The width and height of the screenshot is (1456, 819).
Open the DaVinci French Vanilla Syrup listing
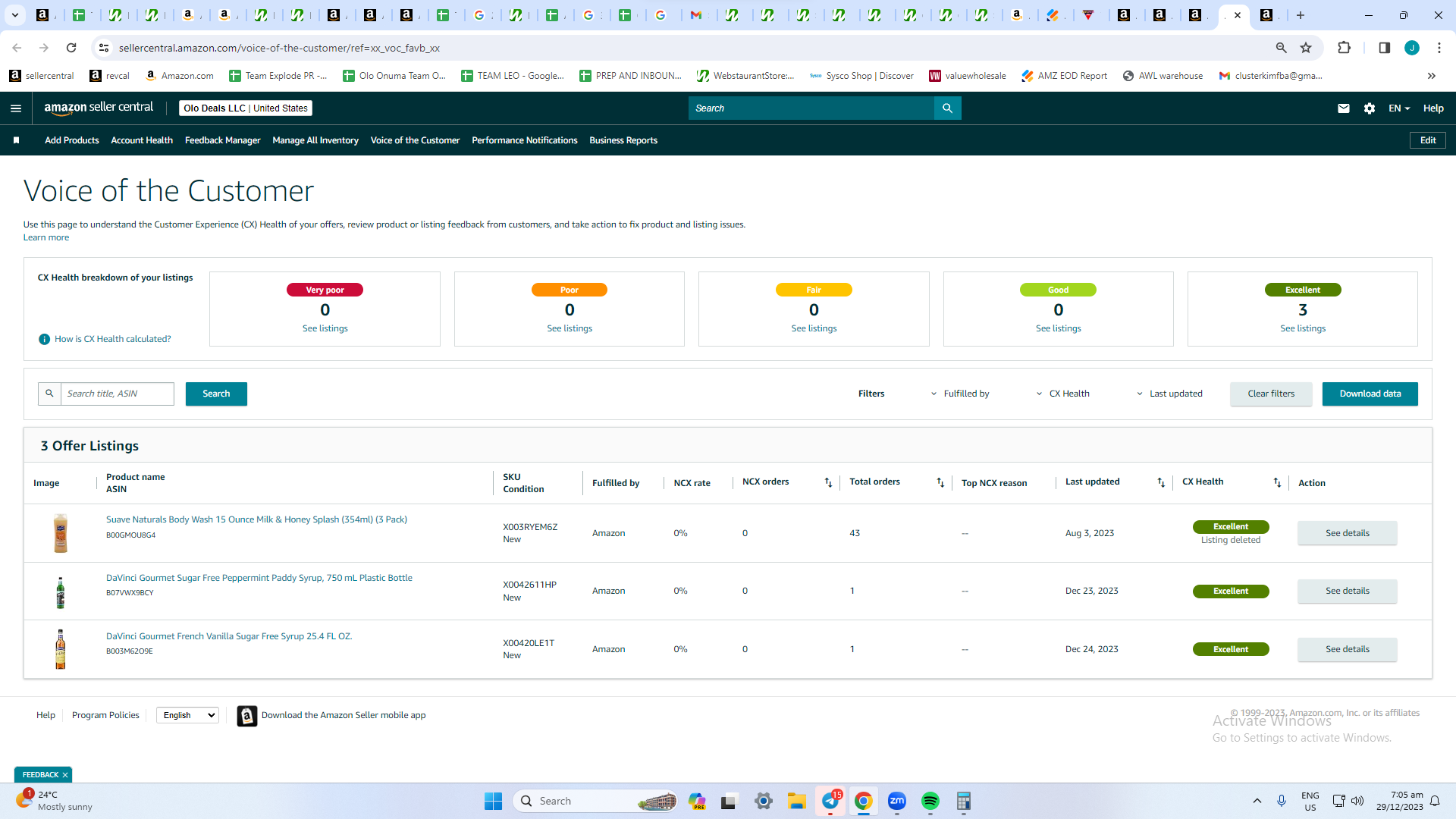click(229, 636)
